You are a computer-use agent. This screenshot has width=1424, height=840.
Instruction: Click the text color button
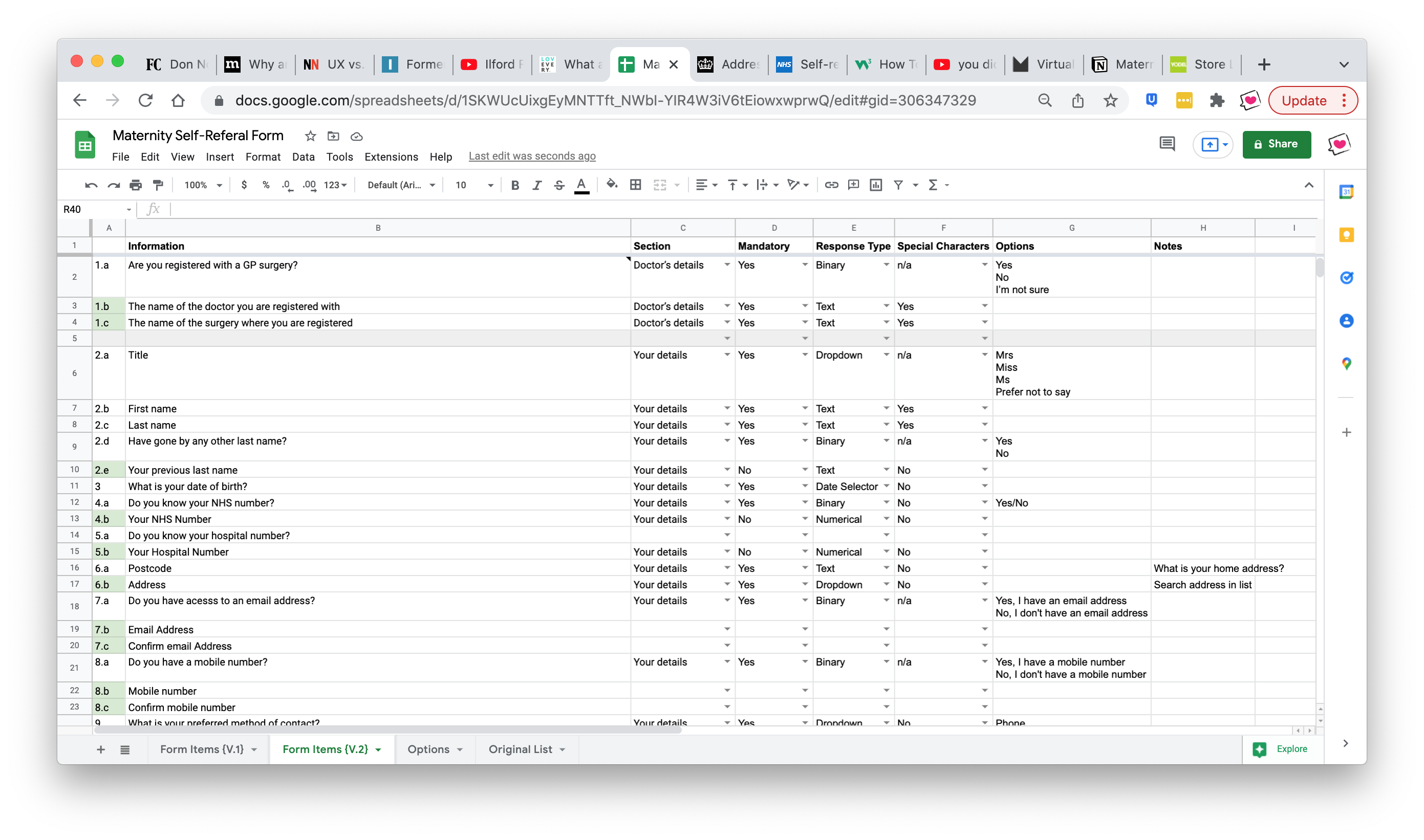tap(581, 185)
